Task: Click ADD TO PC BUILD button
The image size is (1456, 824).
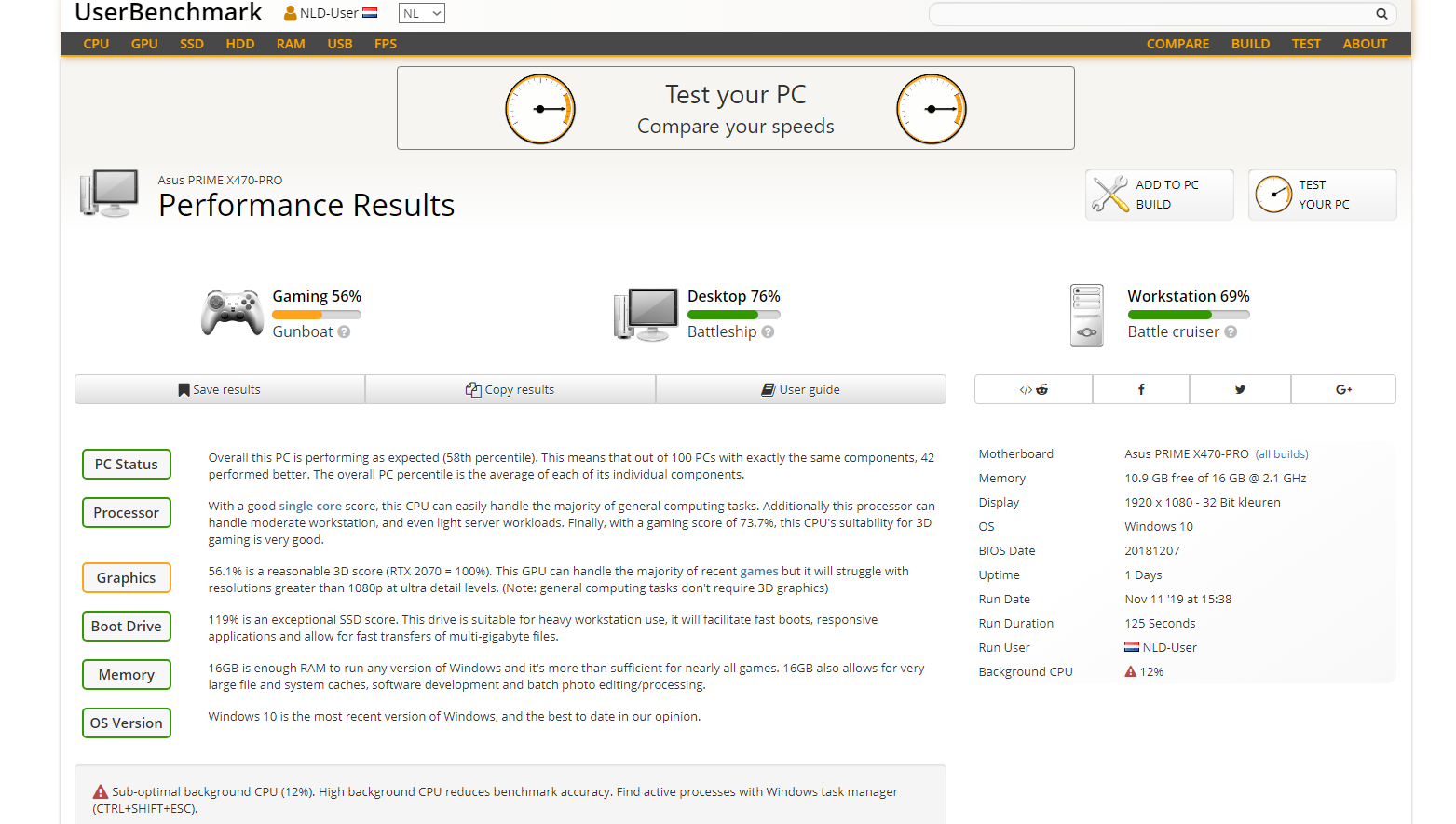Action: [x=1160, y=195]
